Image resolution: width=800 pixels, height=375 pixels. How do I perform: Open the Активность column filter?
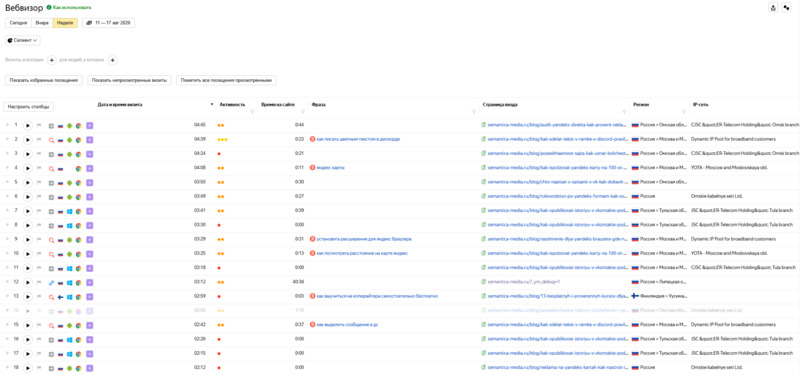(x=252, y=111)
